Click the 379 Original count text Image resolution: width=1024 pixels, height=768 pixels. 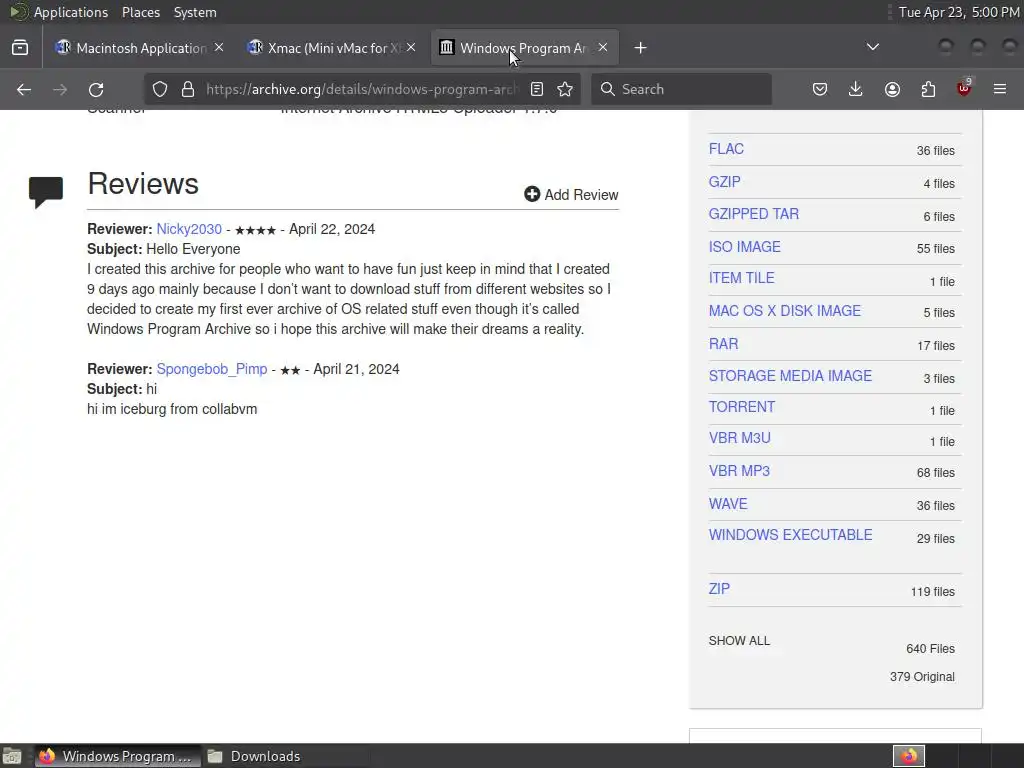pyautogui.click(x=922, y=677)
